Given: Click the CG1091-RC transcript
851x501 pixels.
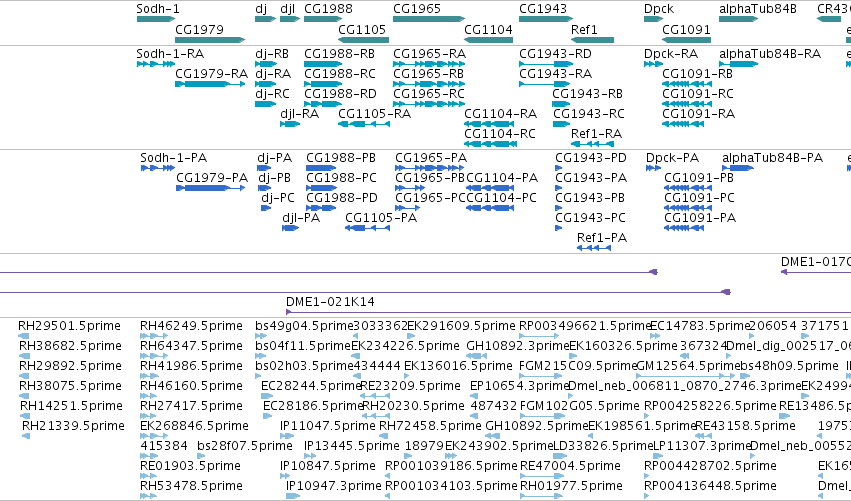Looking at the screenshot, I should click(687, 104).
